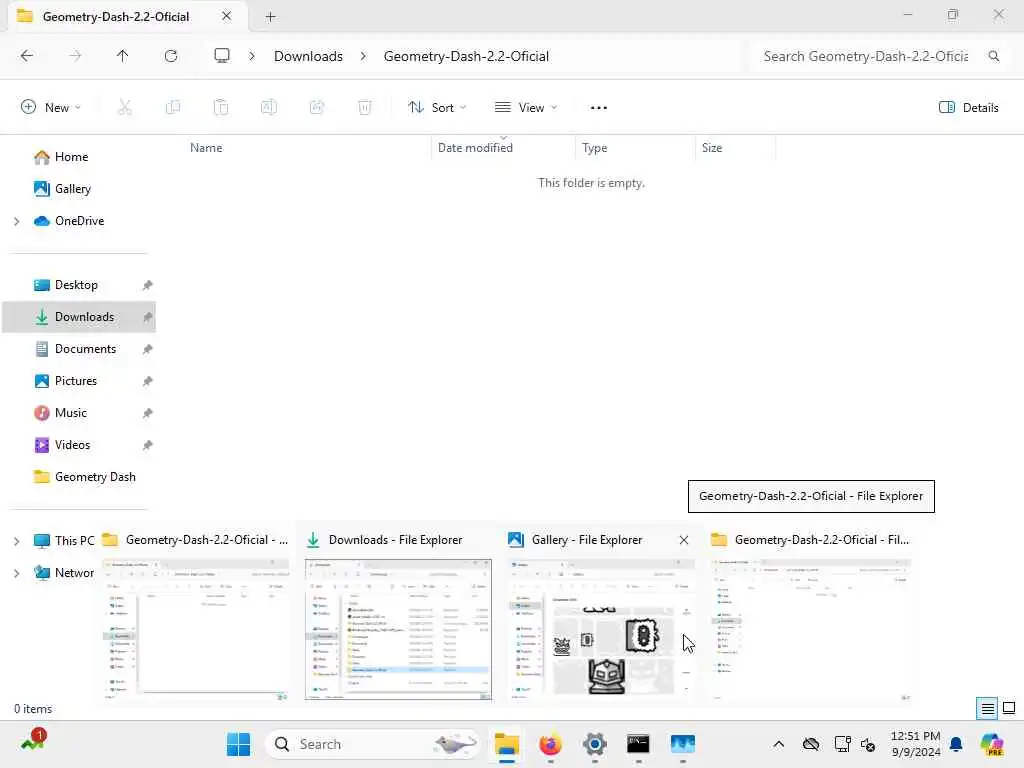Sort by the Size column header
This screenshot has width=1024, height=768.
click(712, 148)
